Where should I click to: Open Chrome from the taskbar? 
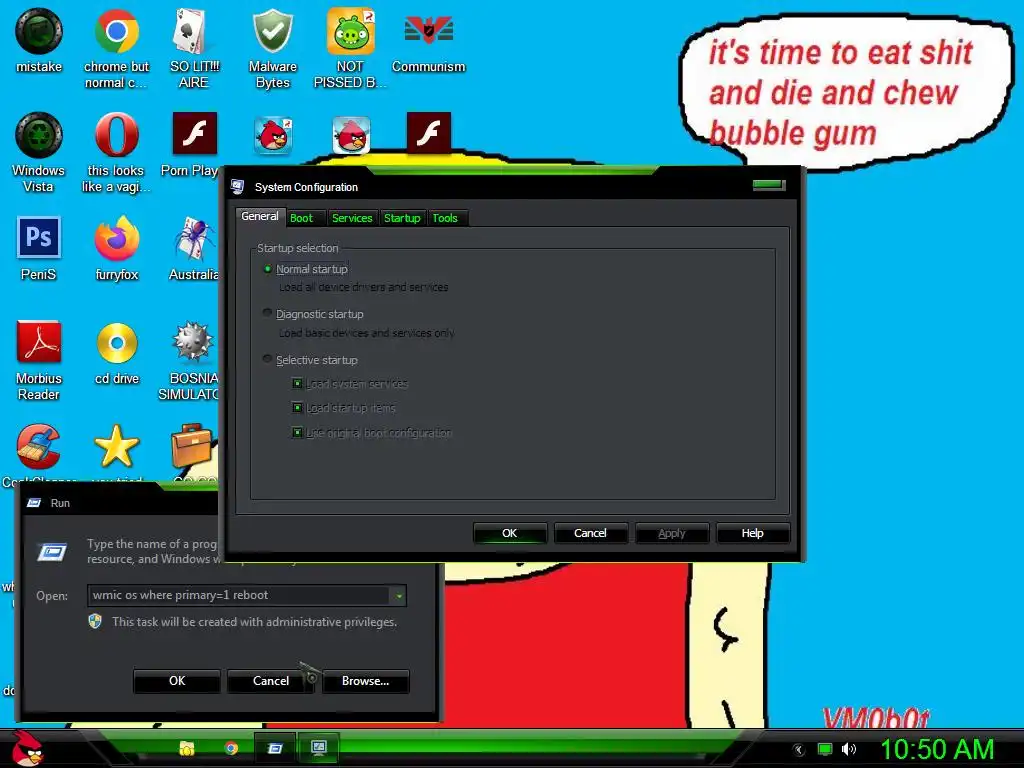[x=231, y=748]
